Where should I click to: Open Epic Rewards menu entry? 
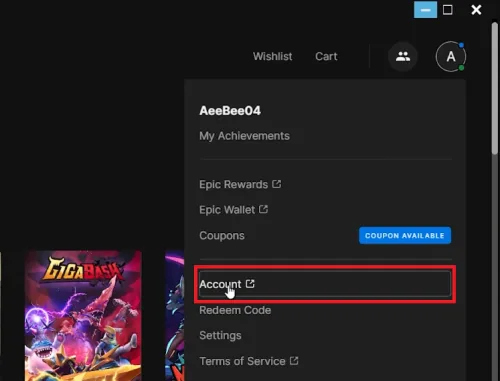(240, 184)
